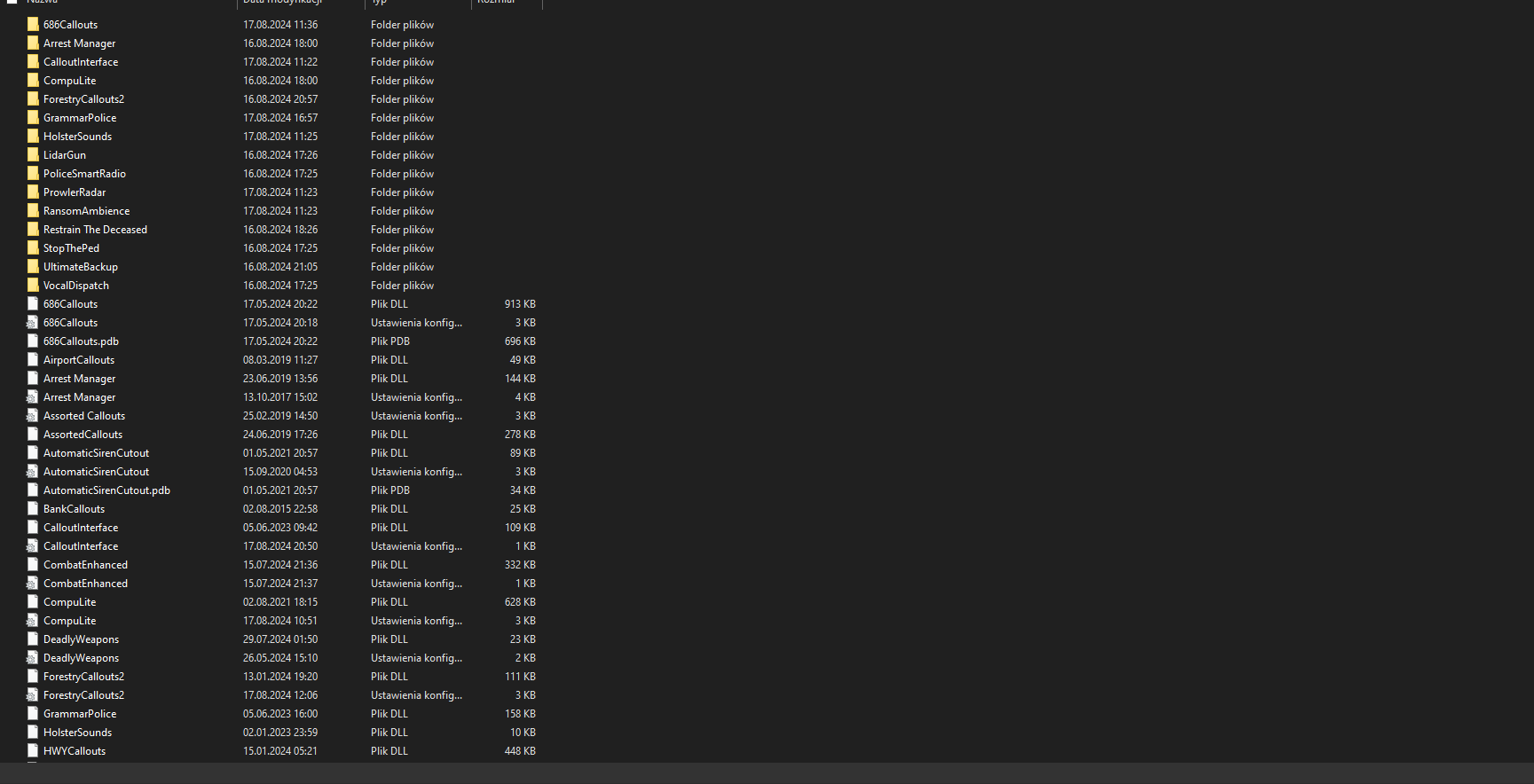Select the AirportCallouts DLL file icon
Viewport: 1534px width, 784px height.
[33, 360]
